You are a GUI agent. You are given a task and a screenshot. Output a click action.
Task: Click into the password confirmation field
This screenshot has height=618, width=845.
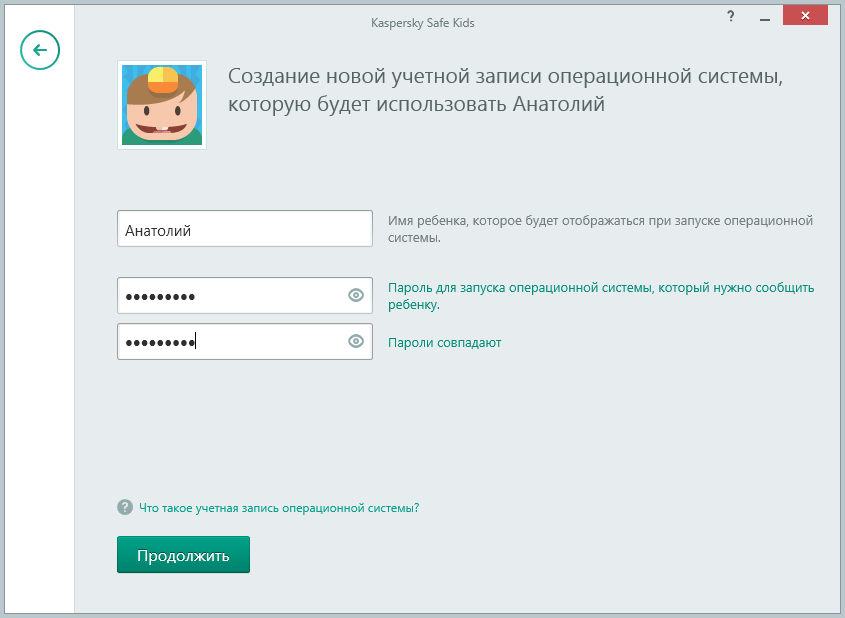point(230,342)
